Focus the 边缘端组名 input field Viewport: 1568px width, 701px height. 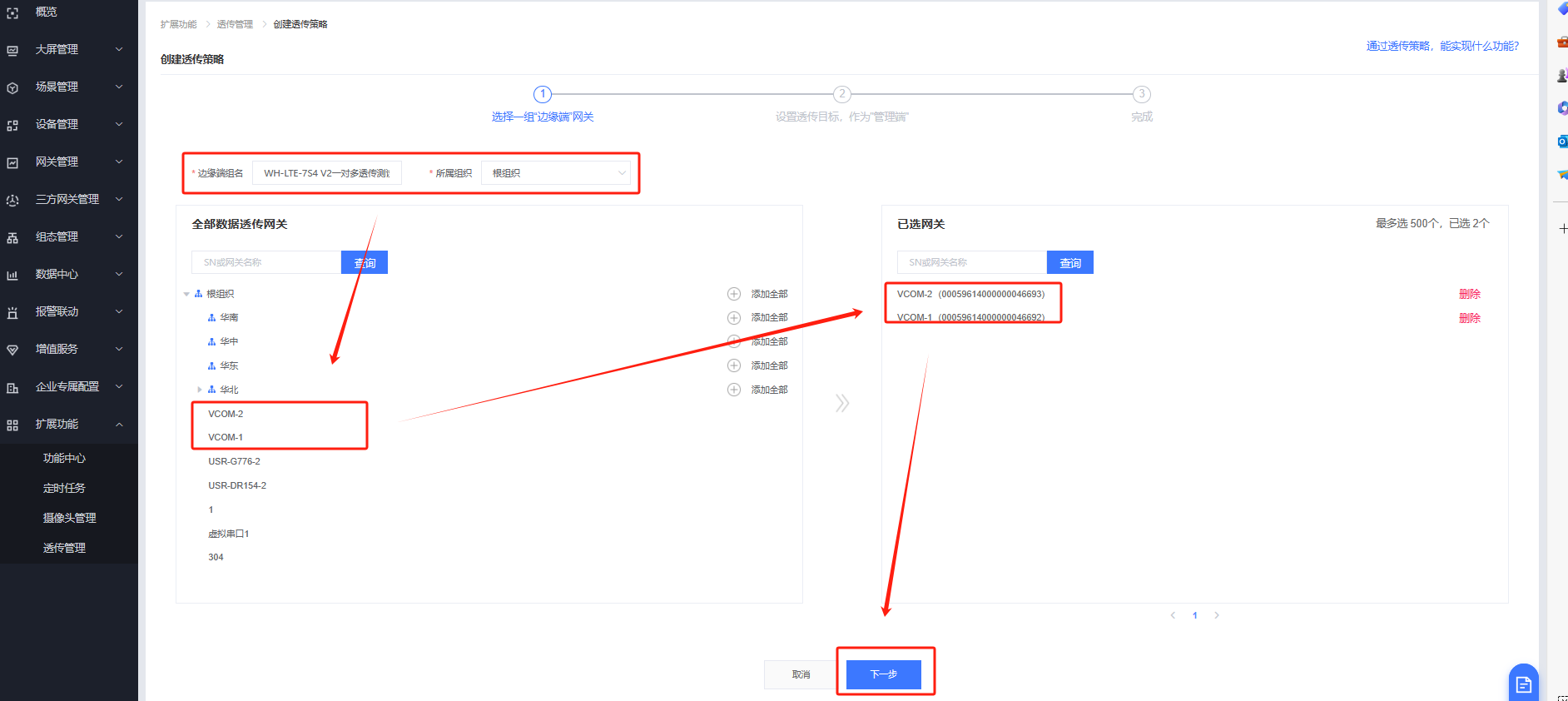[327, 173]
